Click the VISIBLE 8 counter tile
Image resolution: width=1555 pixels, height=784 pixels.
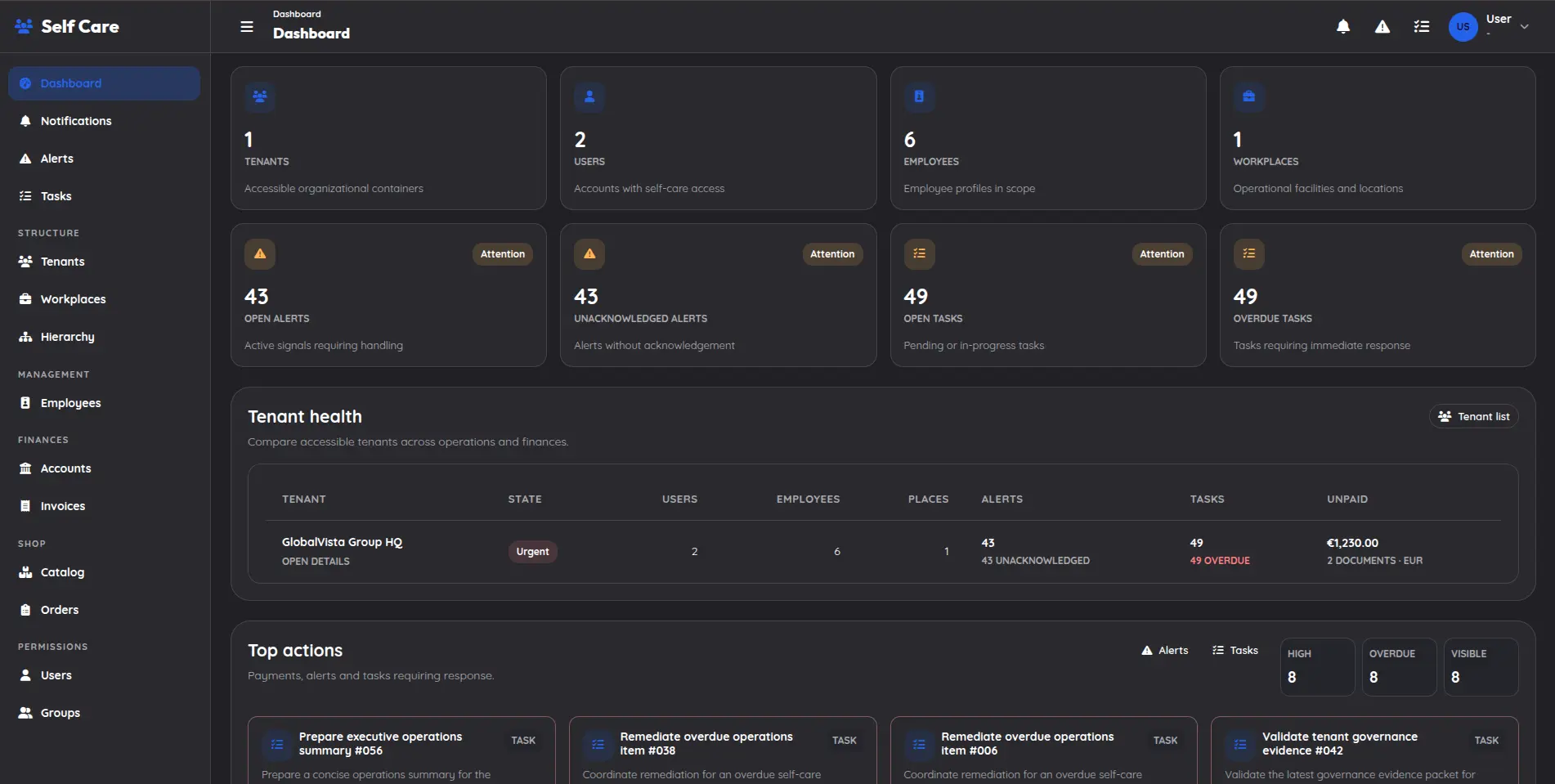pyautogui.click(x=1481, y=667)
